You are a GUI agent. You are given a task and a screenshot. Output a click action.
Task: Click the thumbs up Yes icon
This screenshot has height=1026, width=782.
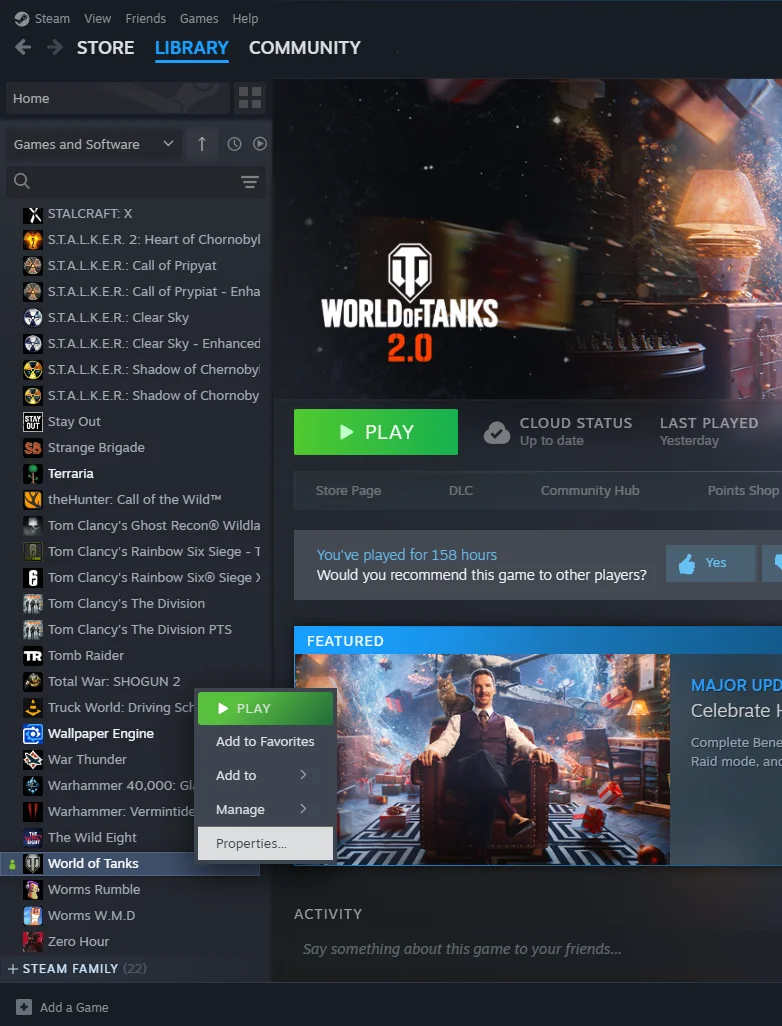[x=687, y=563]
